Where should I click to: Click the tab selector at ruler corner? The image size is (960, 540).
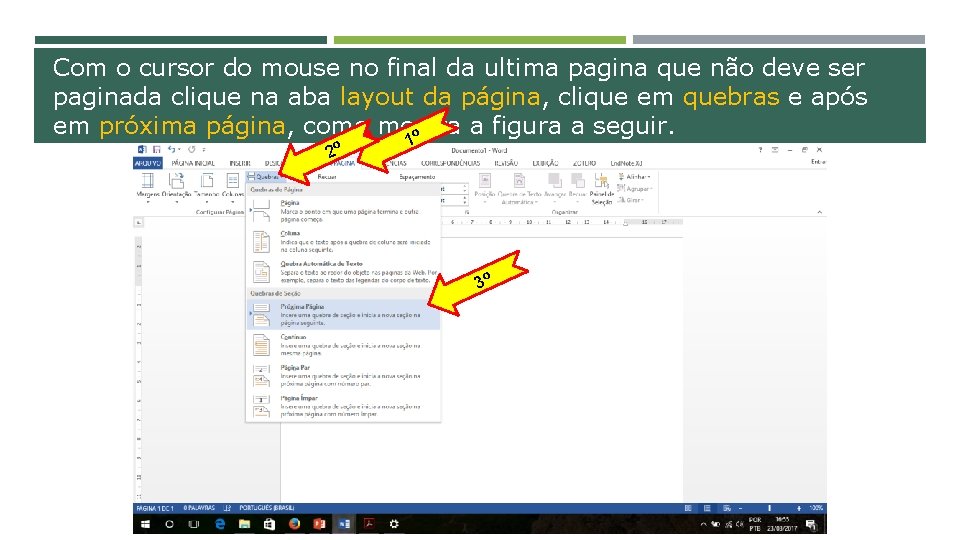139,222
